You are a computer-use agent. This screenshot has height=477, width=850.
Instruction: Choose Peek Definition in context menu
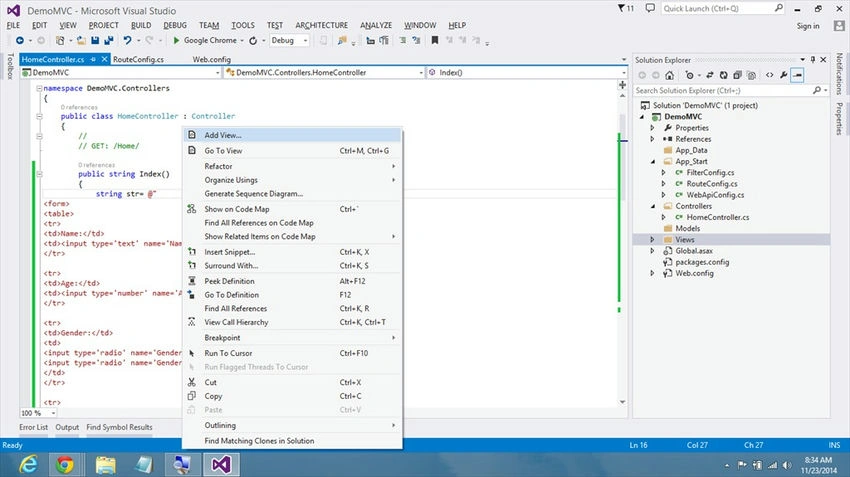click(x=292, y=281)
